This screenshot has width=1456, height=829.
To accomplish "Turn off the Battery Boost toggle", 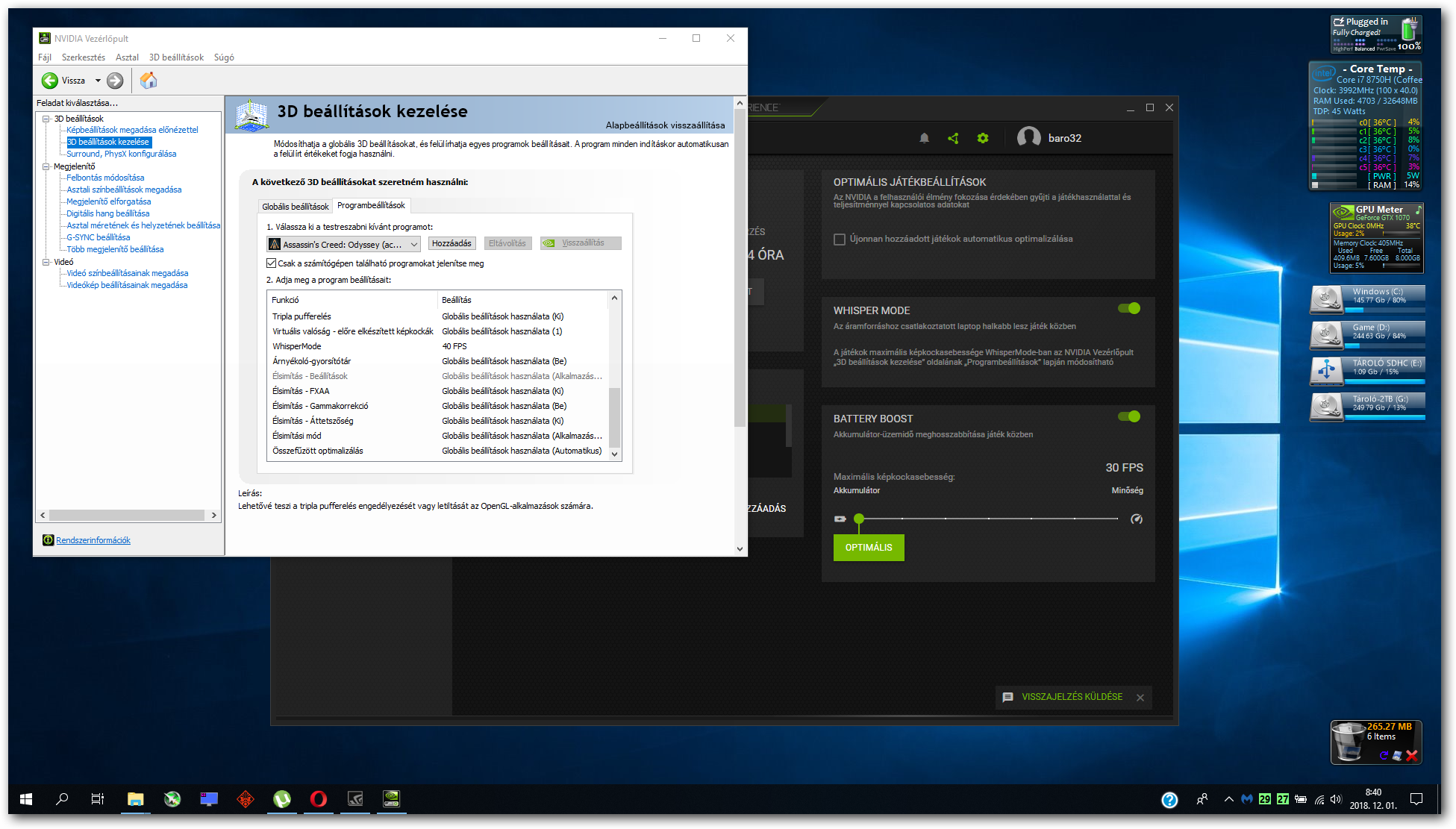I will [x=1128, y=416].
